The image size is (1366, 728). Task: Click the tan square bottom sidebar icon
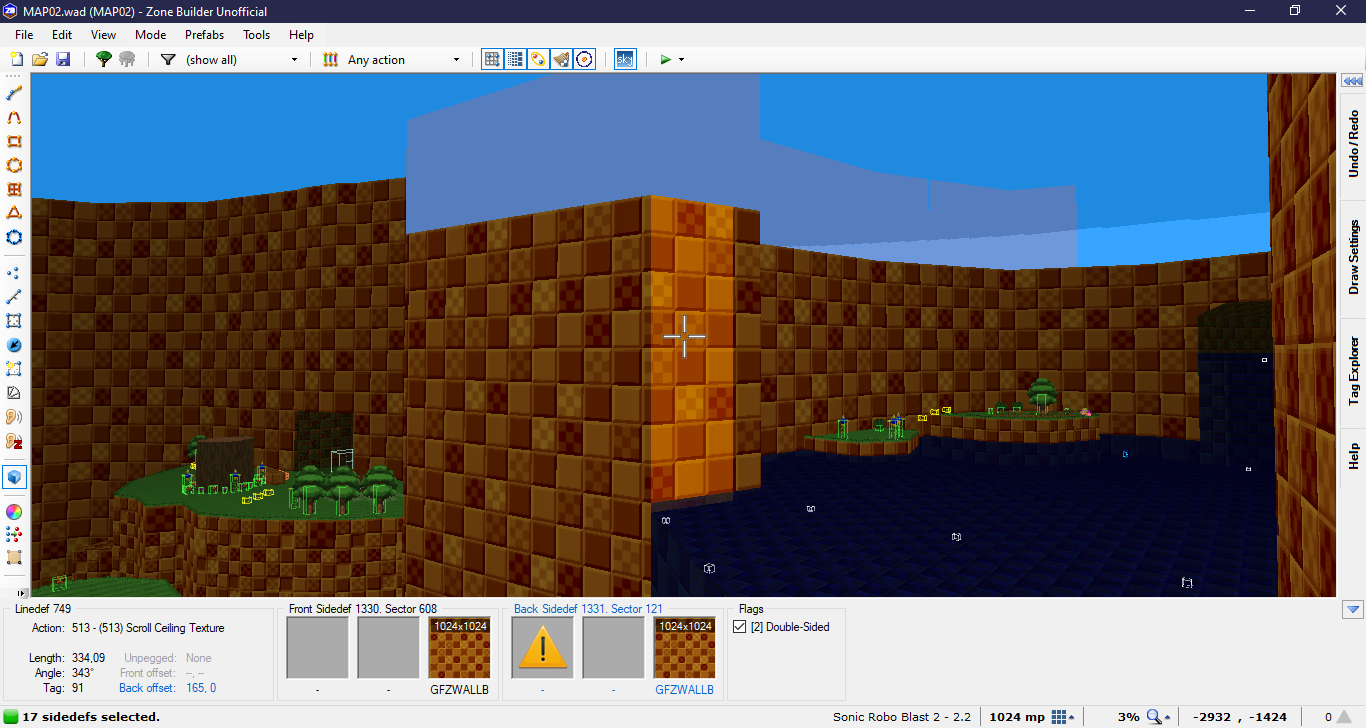click(x=14, y=558)
